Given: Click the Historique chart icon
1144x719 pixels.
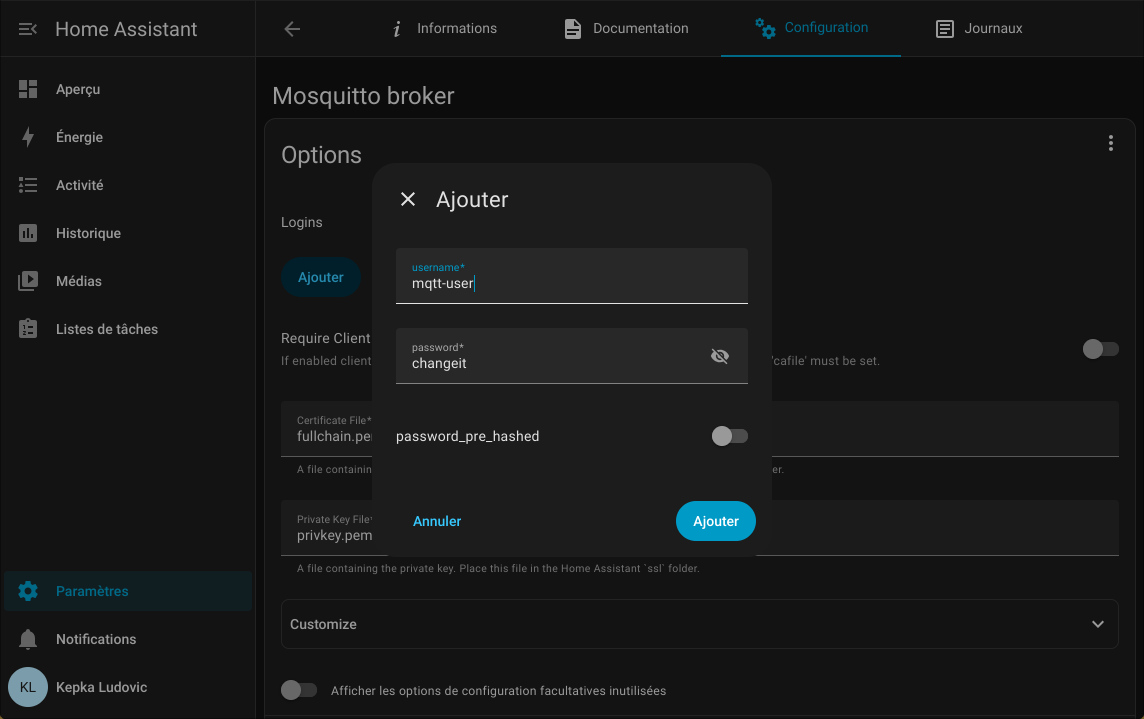Looking at the screenshot, I should 28,233.
